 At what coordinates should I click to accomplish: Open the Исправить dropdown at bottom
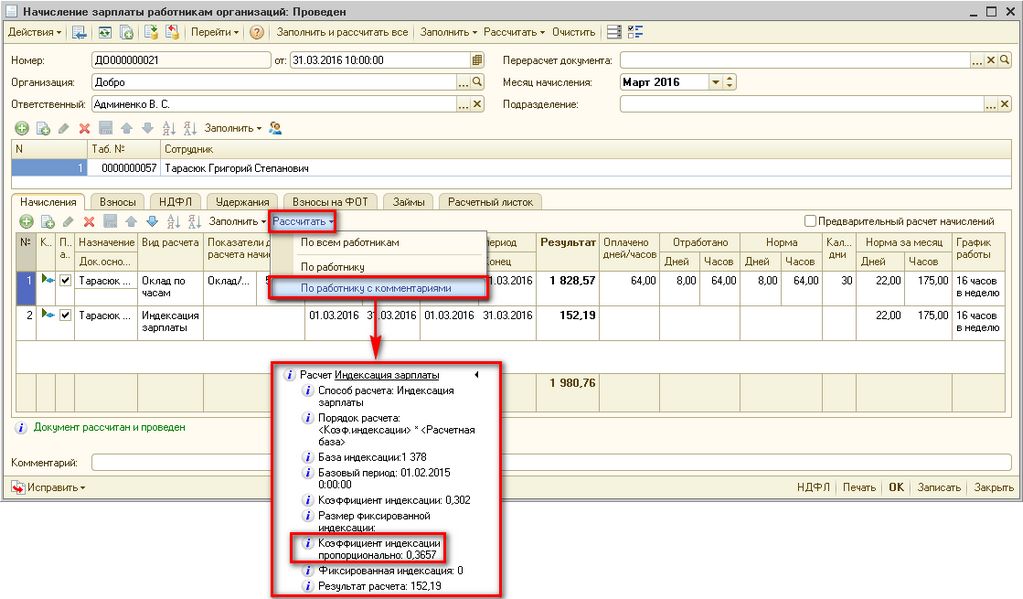49,487
